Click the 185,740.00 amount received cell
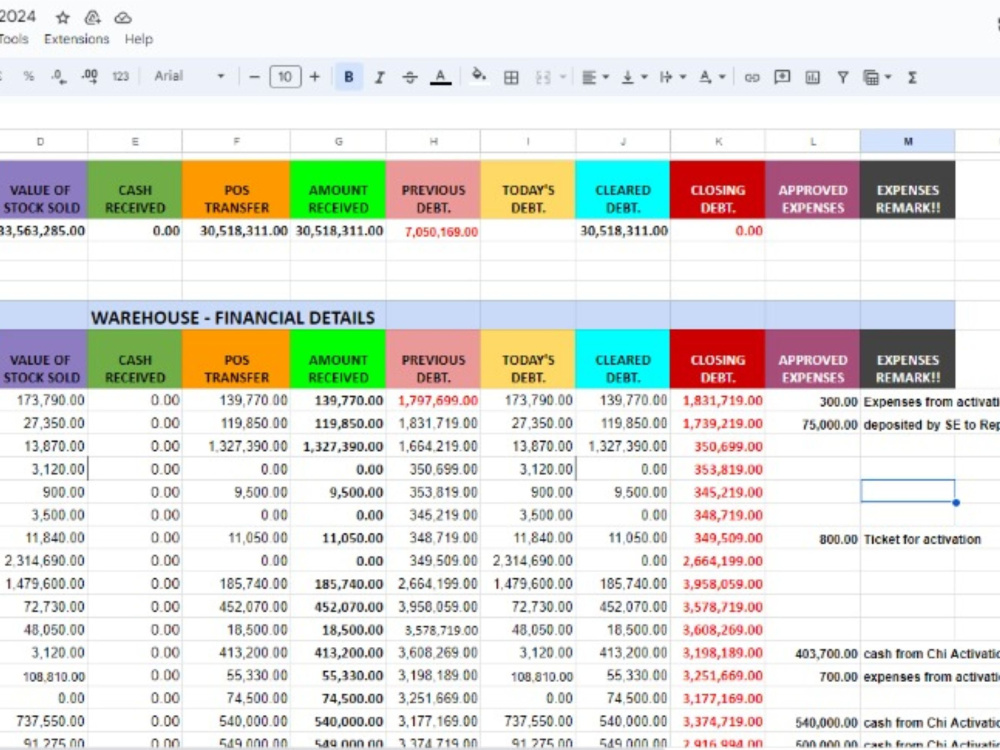Screen dimensions: 1000x750 pyautogui.click(x=338, y=584)
